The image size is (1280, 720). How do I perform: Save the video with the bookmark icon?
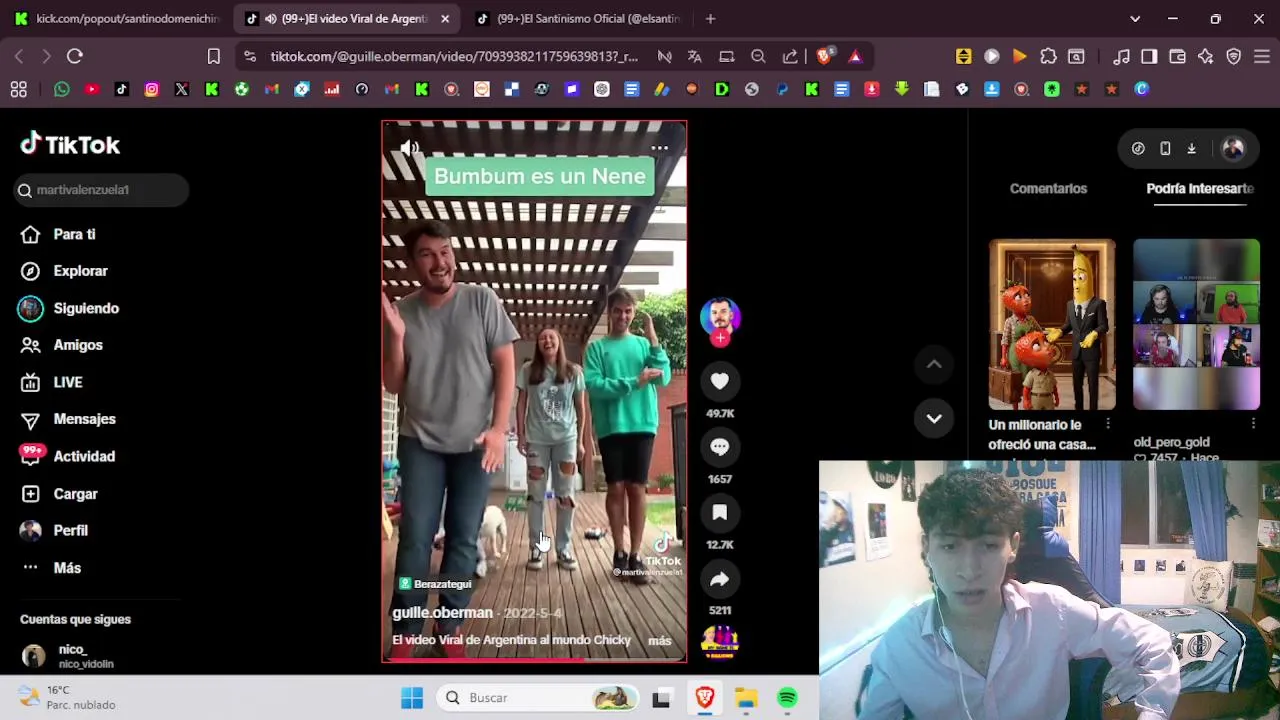(x=720, y=513)
